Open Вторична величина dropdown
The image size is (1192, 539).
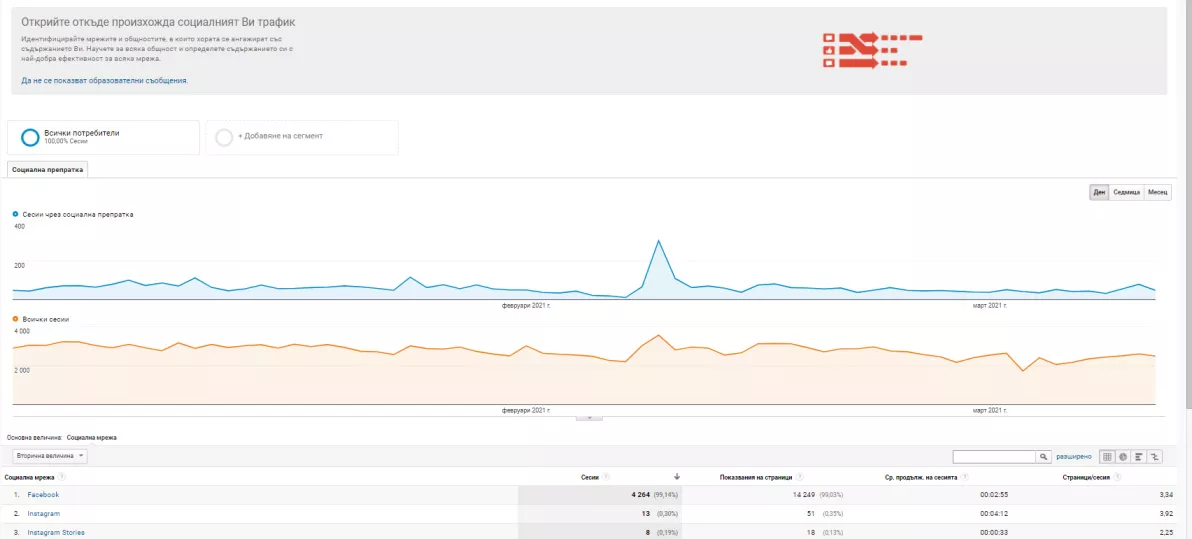coord(49,456)
